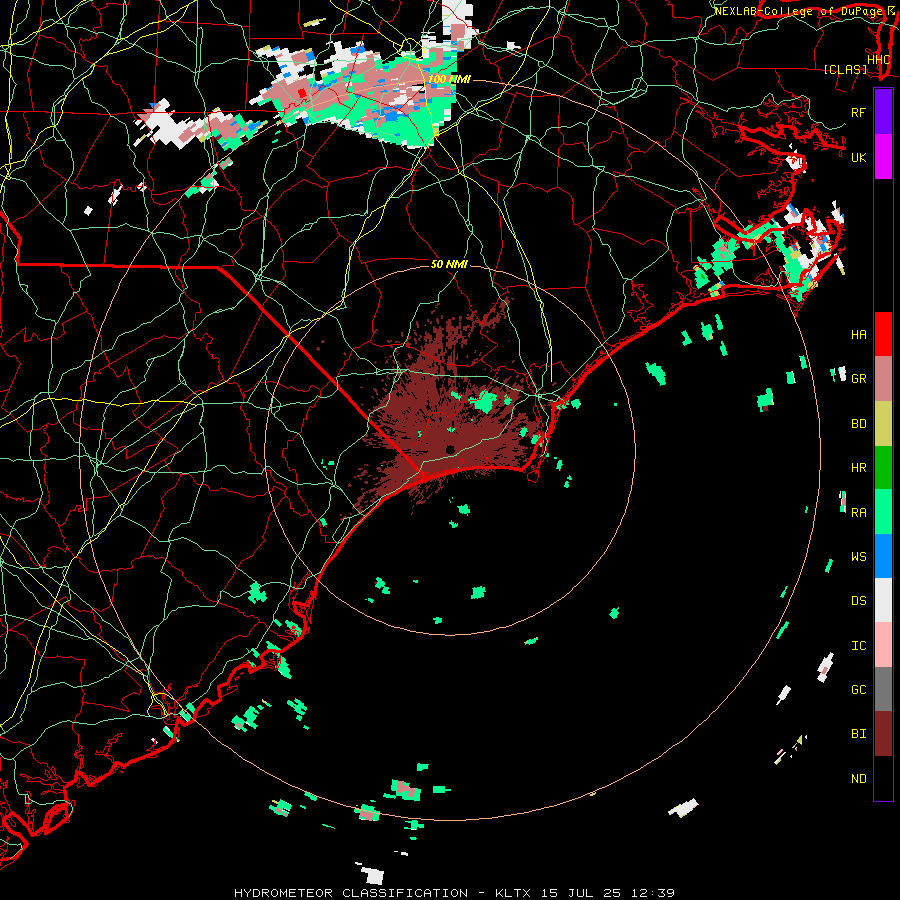Select the HA label beside the legend
The height and width of the screenshot is (900, 900).
[x=858, y=334]
